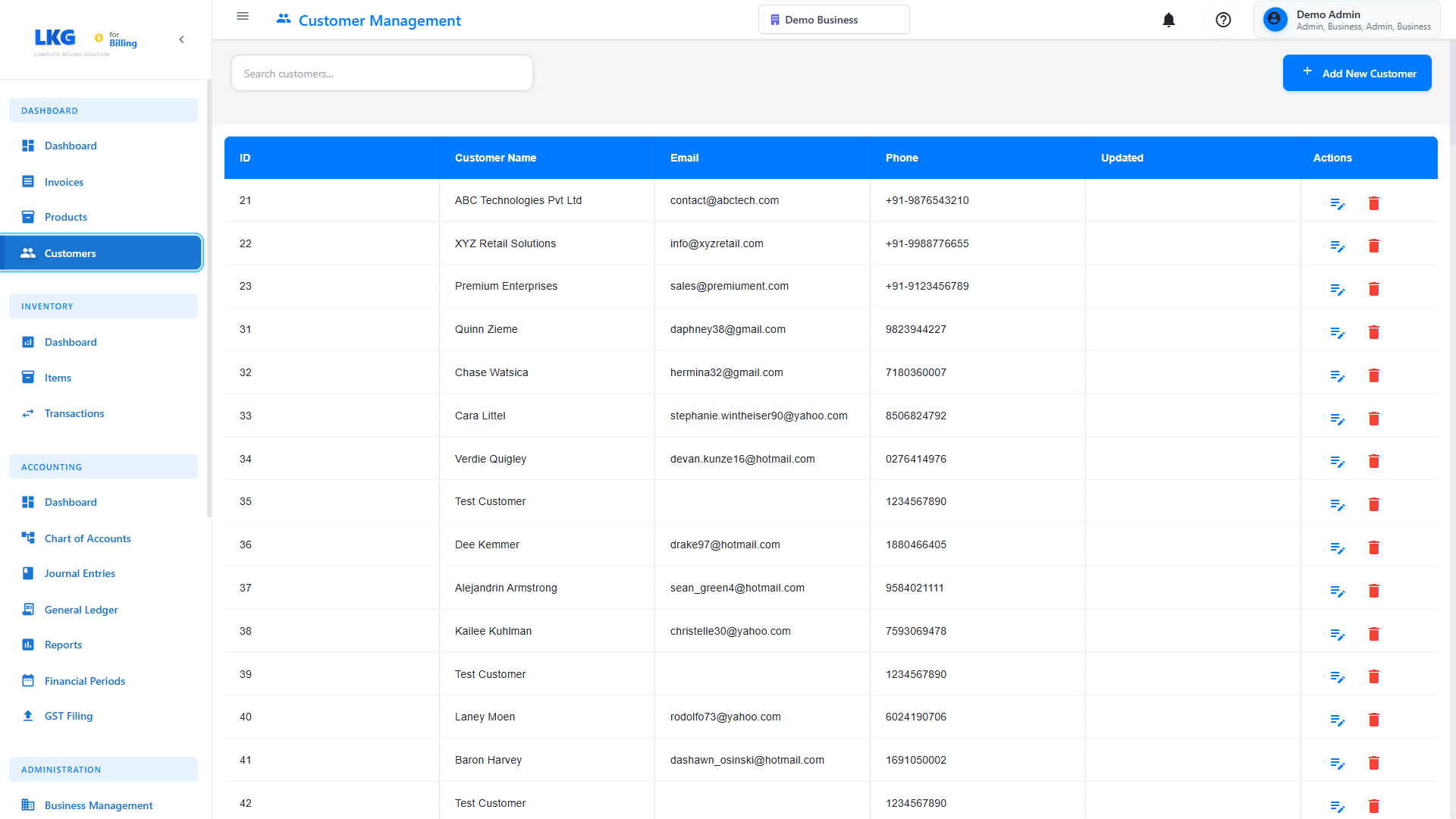This screenshot has height=819, width=1456.
Task: Select the Accounting Dashboard menu item
Action: tap(71, 502)
